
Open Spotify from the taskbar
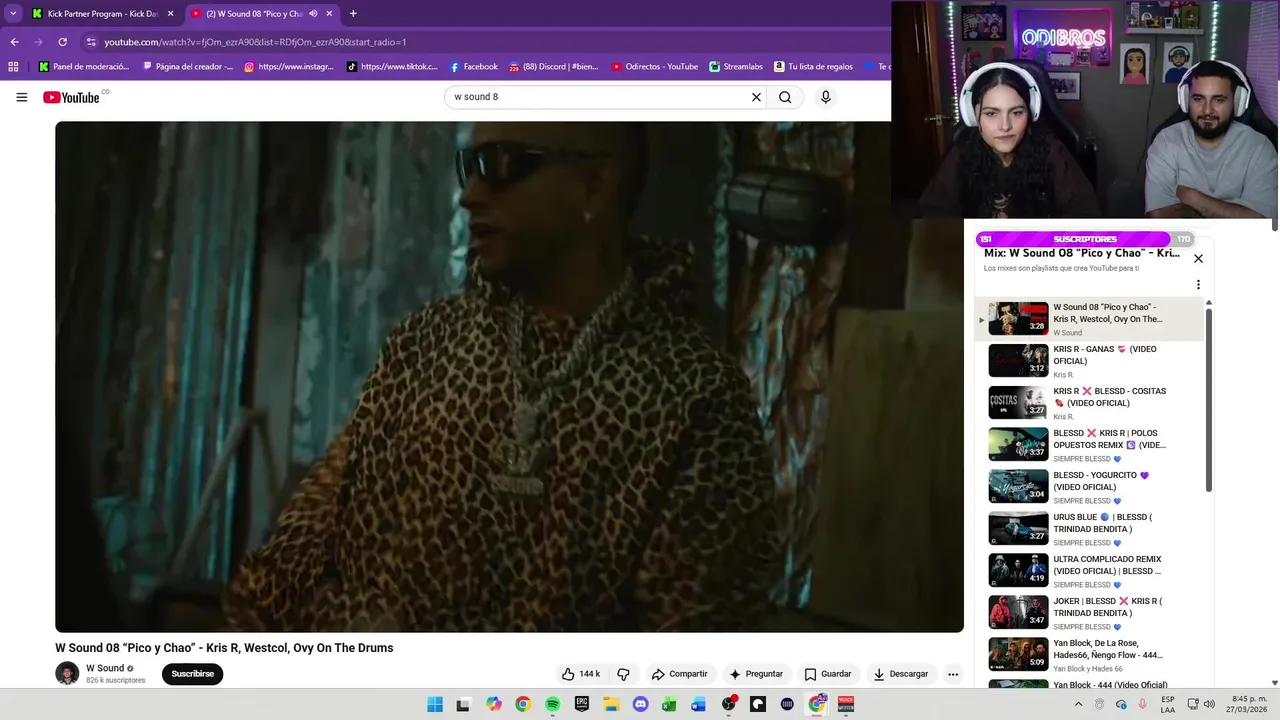tap(552, 704)
